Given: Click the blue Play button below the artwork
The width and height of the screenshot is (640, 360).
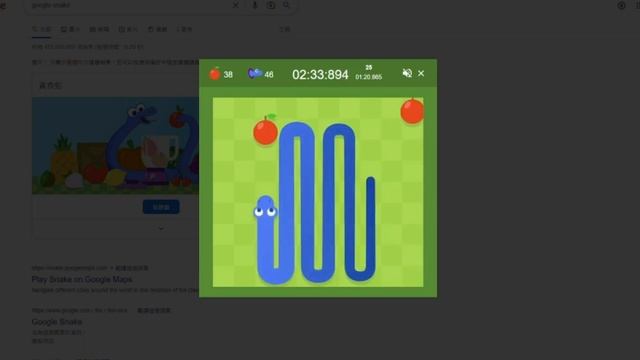Looking at the screenshot, I should (x=161, y=207).
